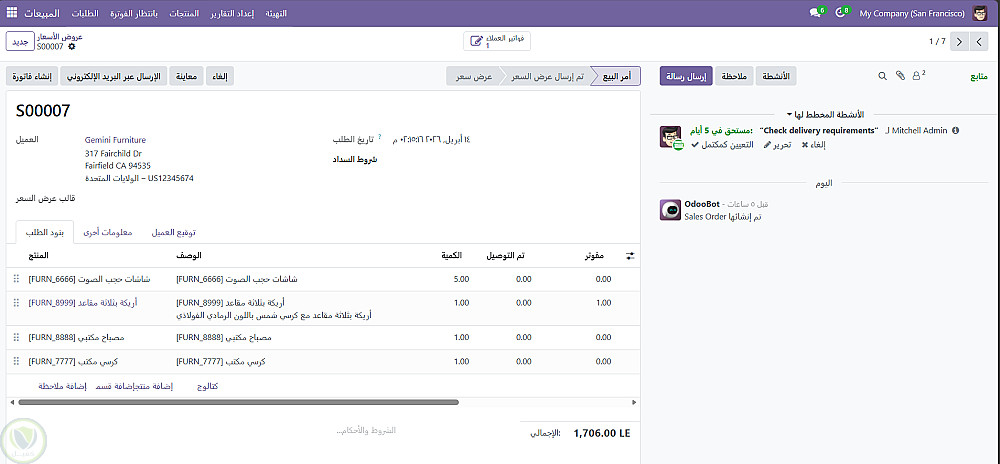Cancel the planned activity (إلغاء) in chatter
The image size is (1000, 464).
814,145
